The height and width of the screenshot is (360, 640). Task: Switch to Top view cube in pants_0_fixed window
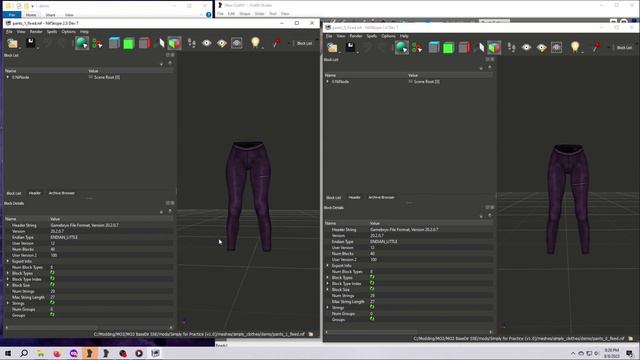pyautogui.click(x=433, y=47)
